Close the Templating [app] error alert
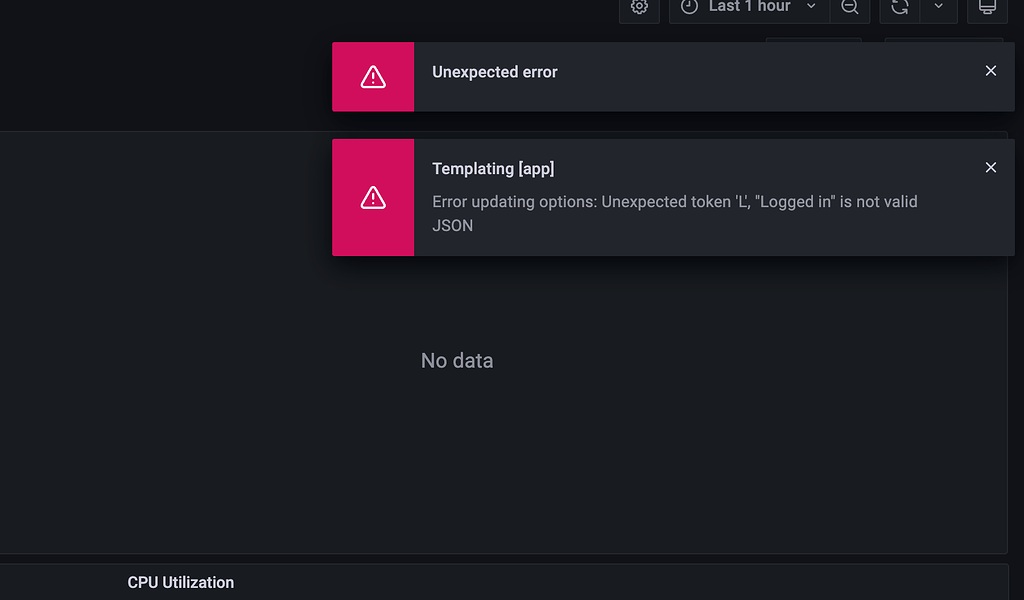This screenshot has width=1024, height=600. tap(991, 168)
